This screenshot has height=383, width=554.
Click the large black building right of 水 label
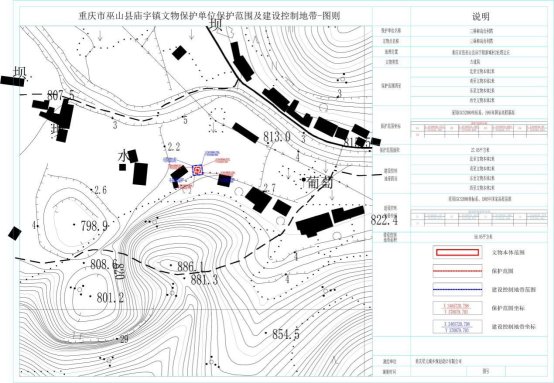pos(140,174)
